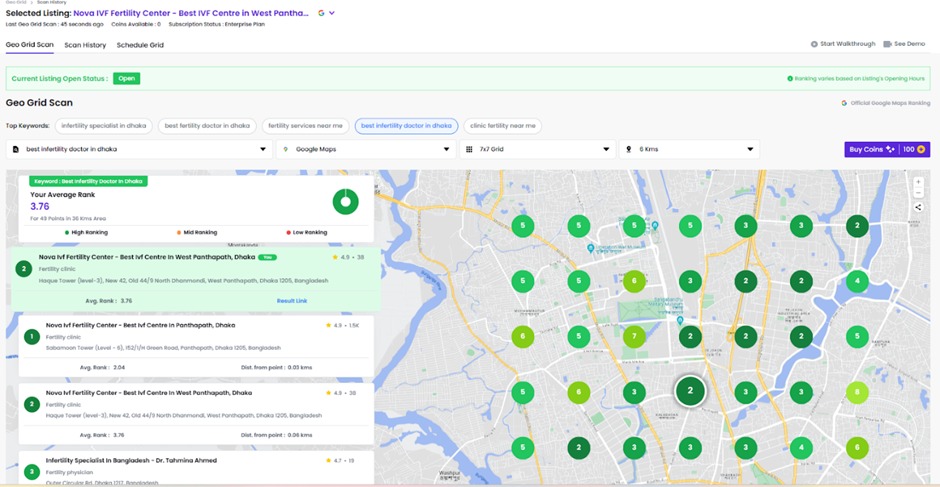This screenshot has width=940, height=487.
Task: Click rank badge 2 on card with 0.06 kms distance
Action: point(31,404)
